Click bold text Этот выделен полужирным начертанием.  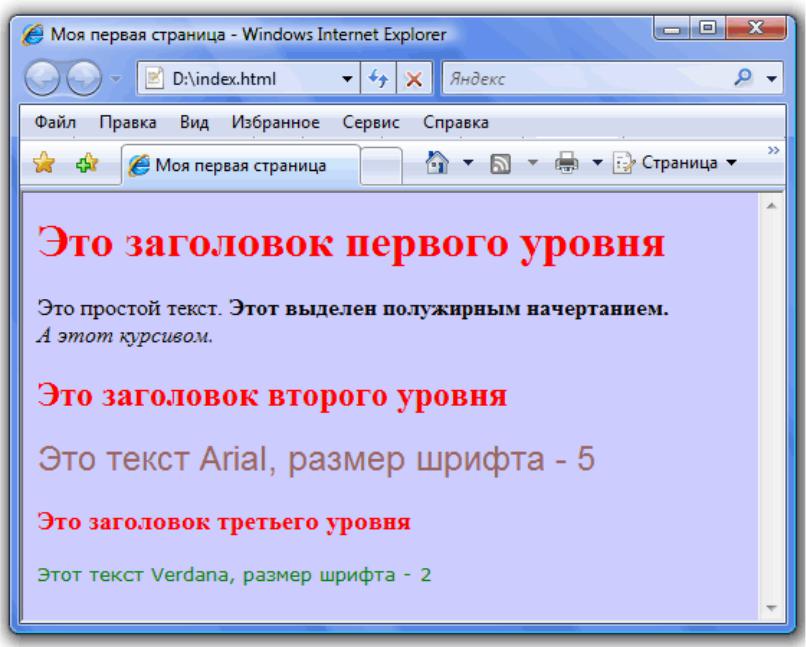pyautogui.click(x=449, y=308)
